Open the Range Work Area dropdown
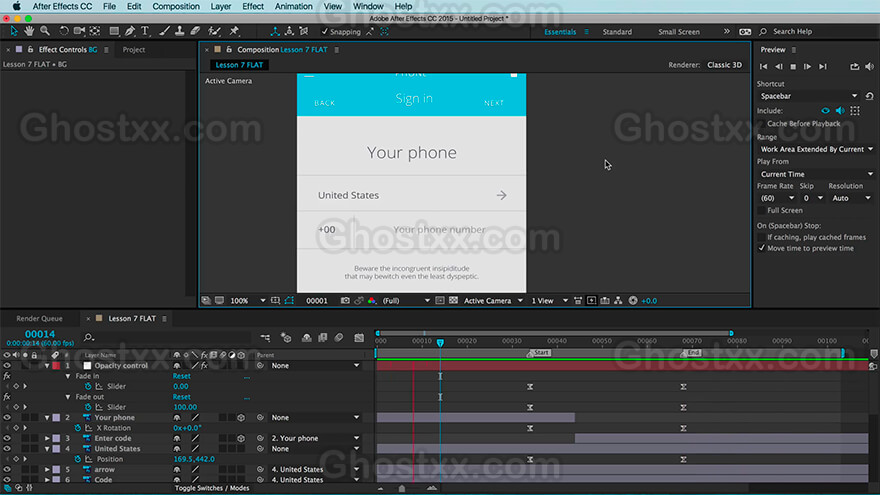The image size is (880, 495). (x=816, y=149)
